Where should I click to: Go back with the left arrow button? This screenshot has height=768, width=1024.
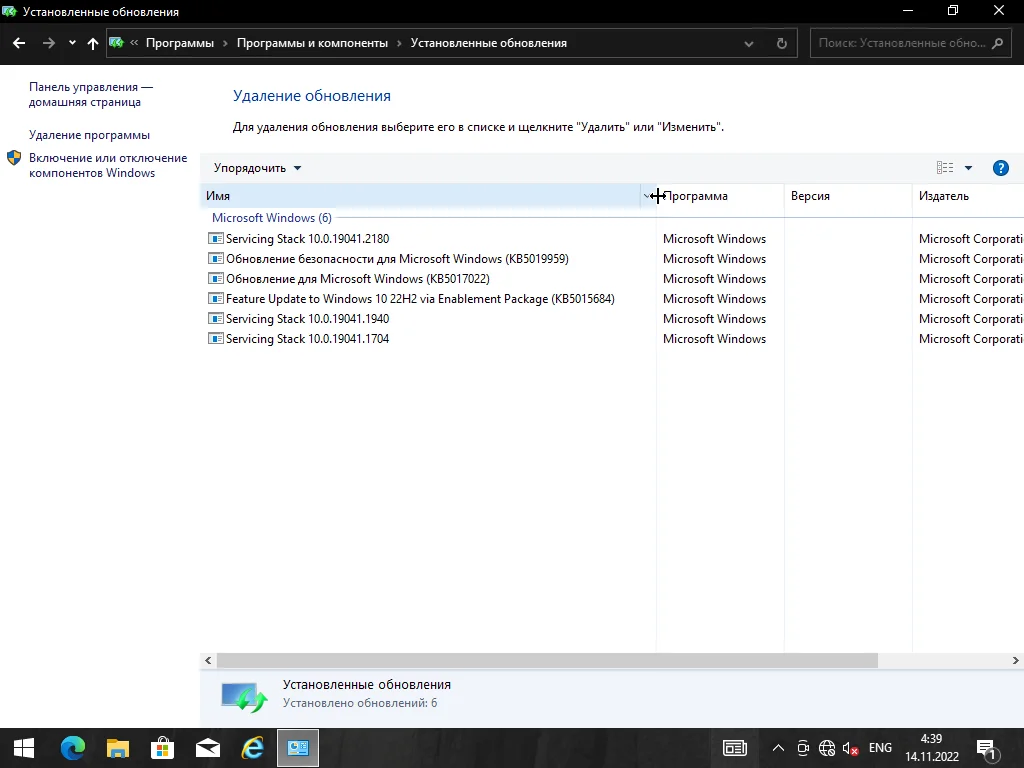19,43
